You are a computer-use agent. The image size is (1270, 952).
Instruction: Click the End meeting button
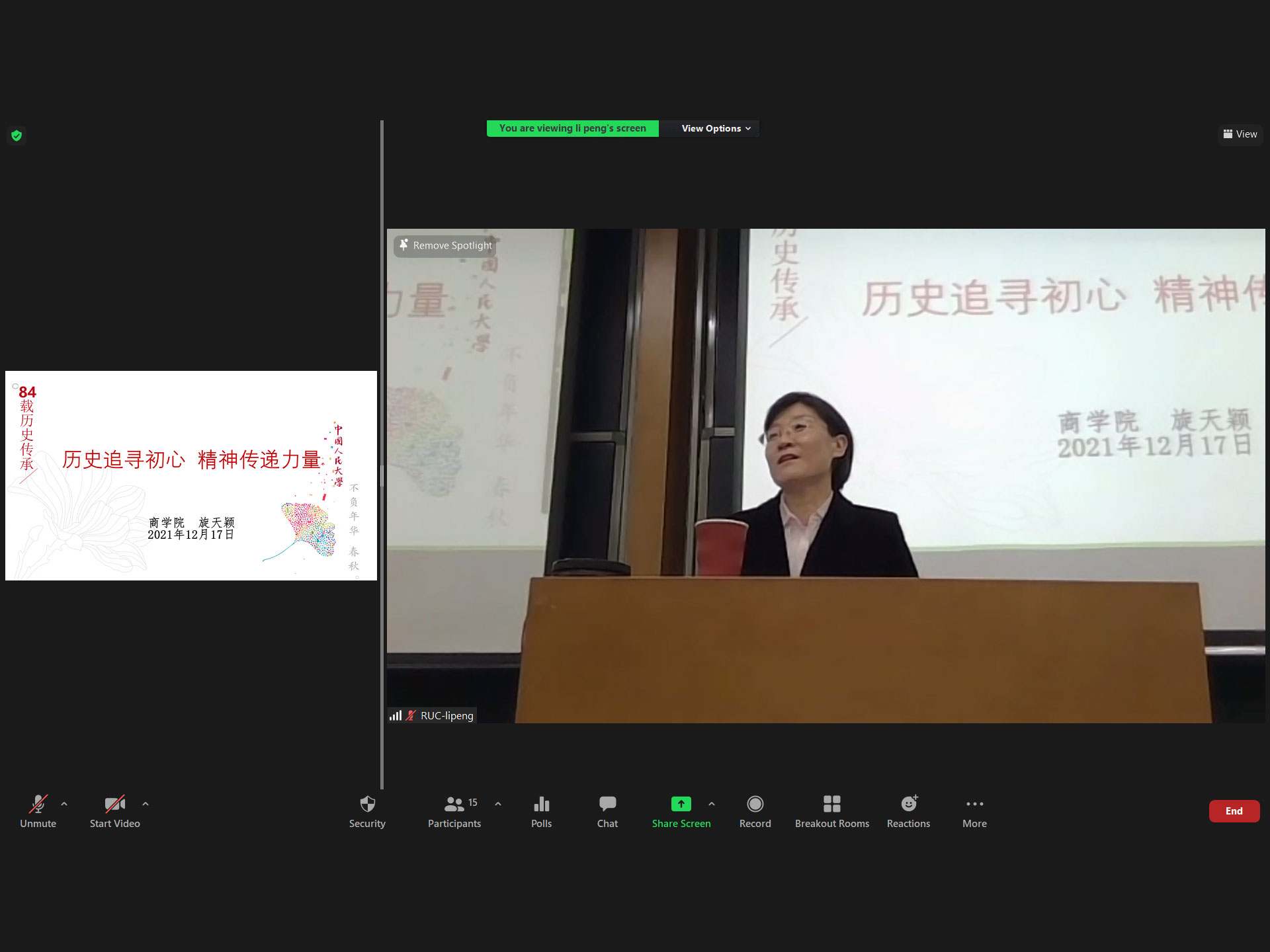[x=1234, y=811]
